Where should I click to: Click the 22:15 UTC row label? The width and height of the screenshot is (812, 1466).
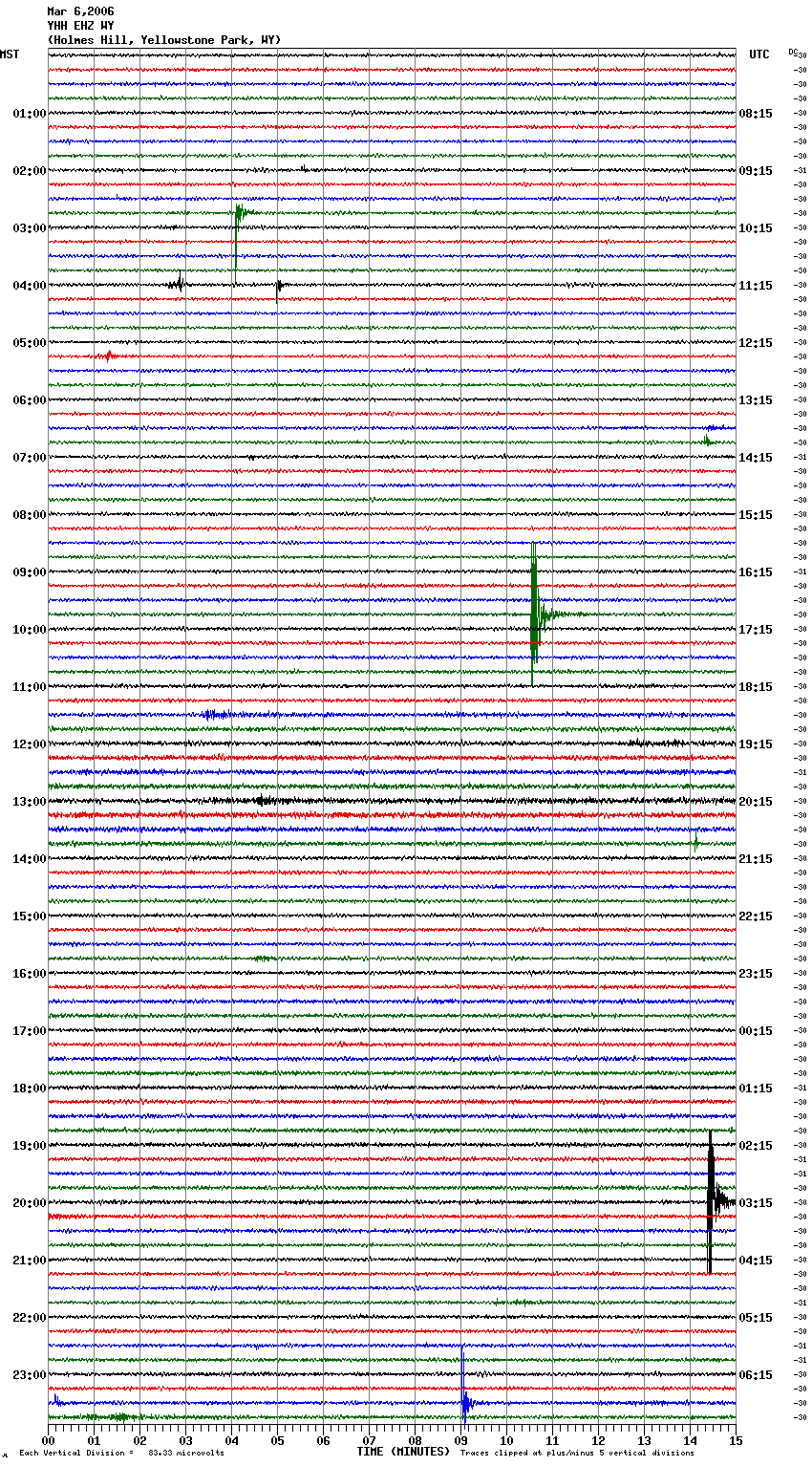[756, 916]
